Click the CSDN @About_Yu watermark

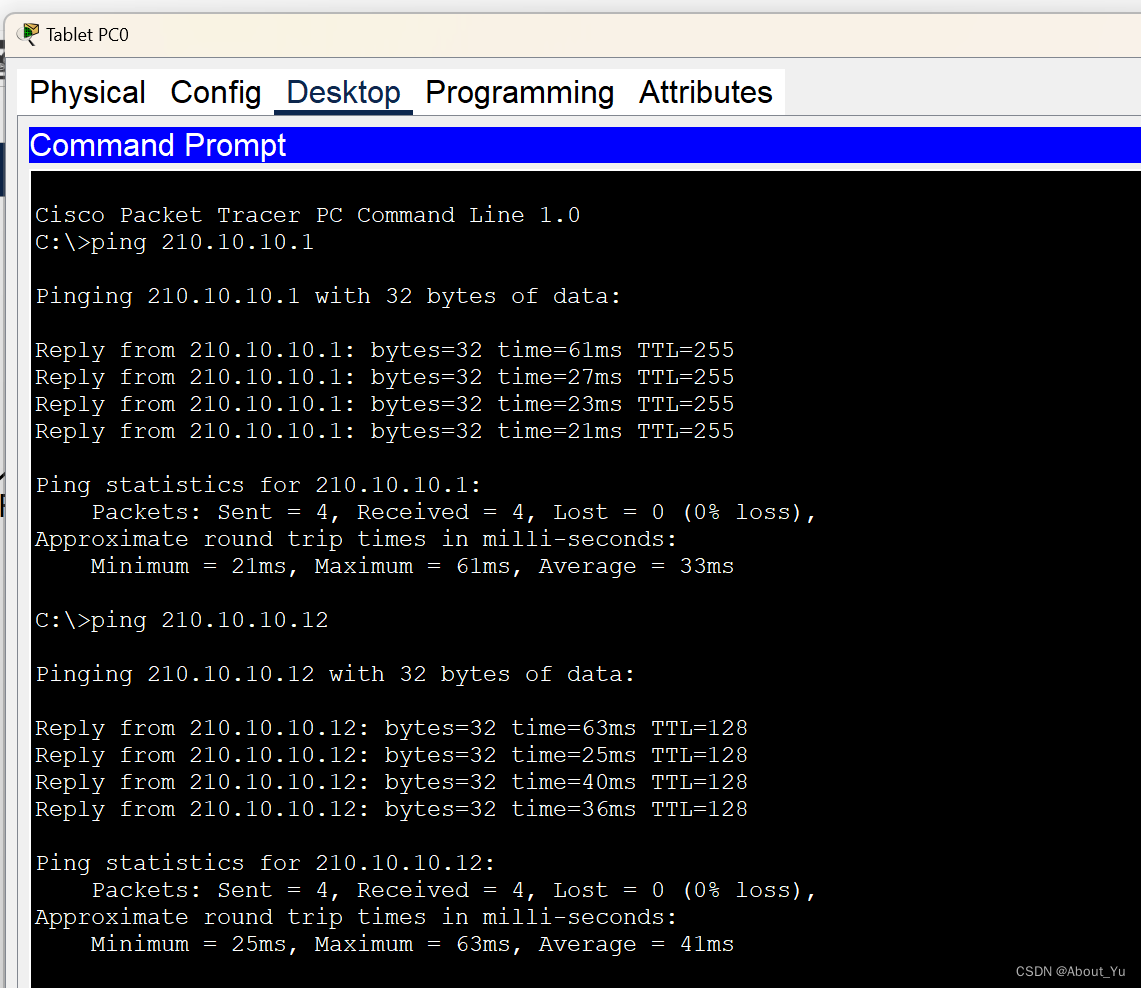coord(1070,972)
